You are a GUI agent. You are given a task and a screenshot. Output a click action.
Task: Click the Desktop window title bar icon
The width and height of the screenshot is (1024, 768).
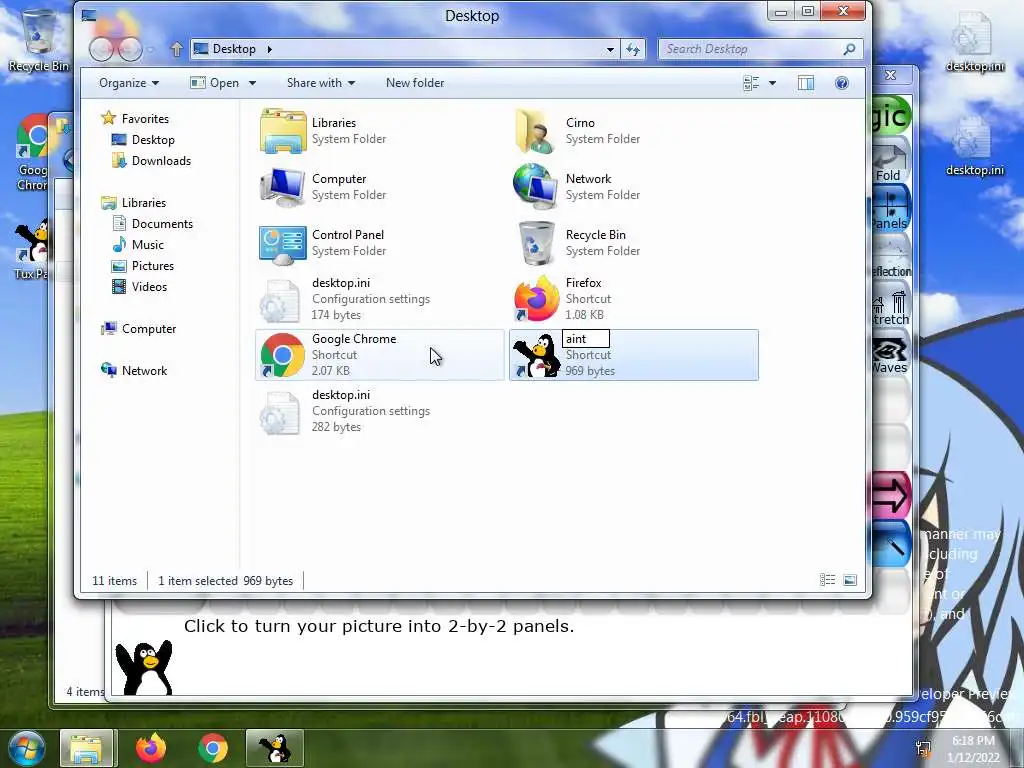click(89, 15)
